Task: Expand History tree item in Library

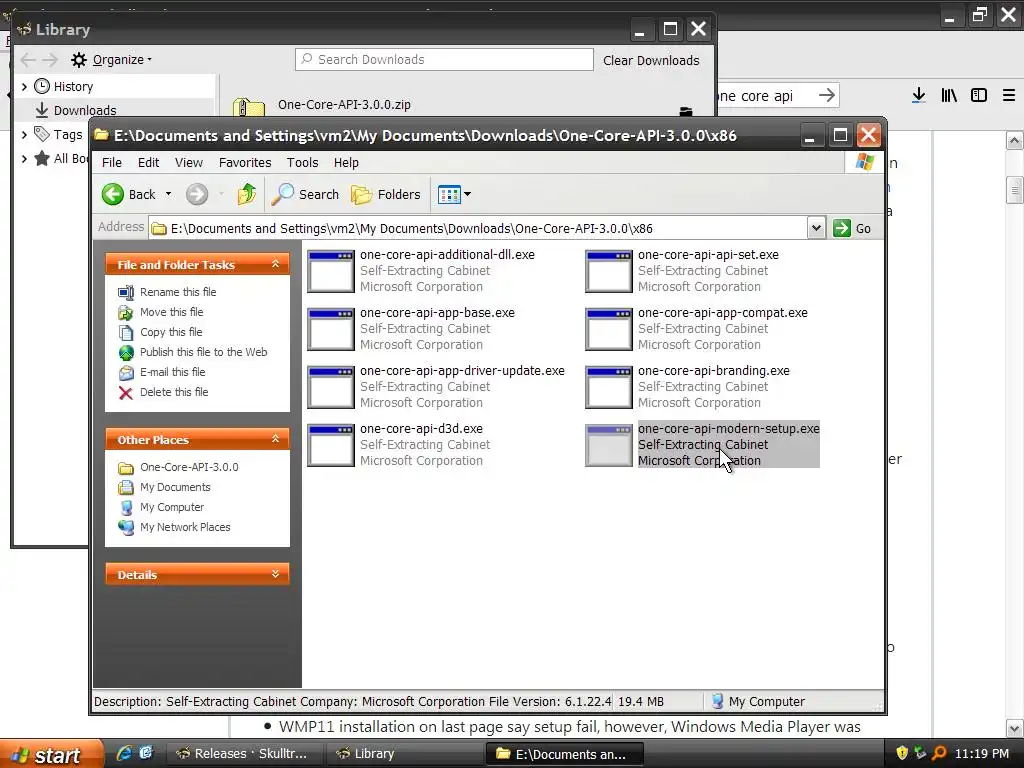Action: 24,86
